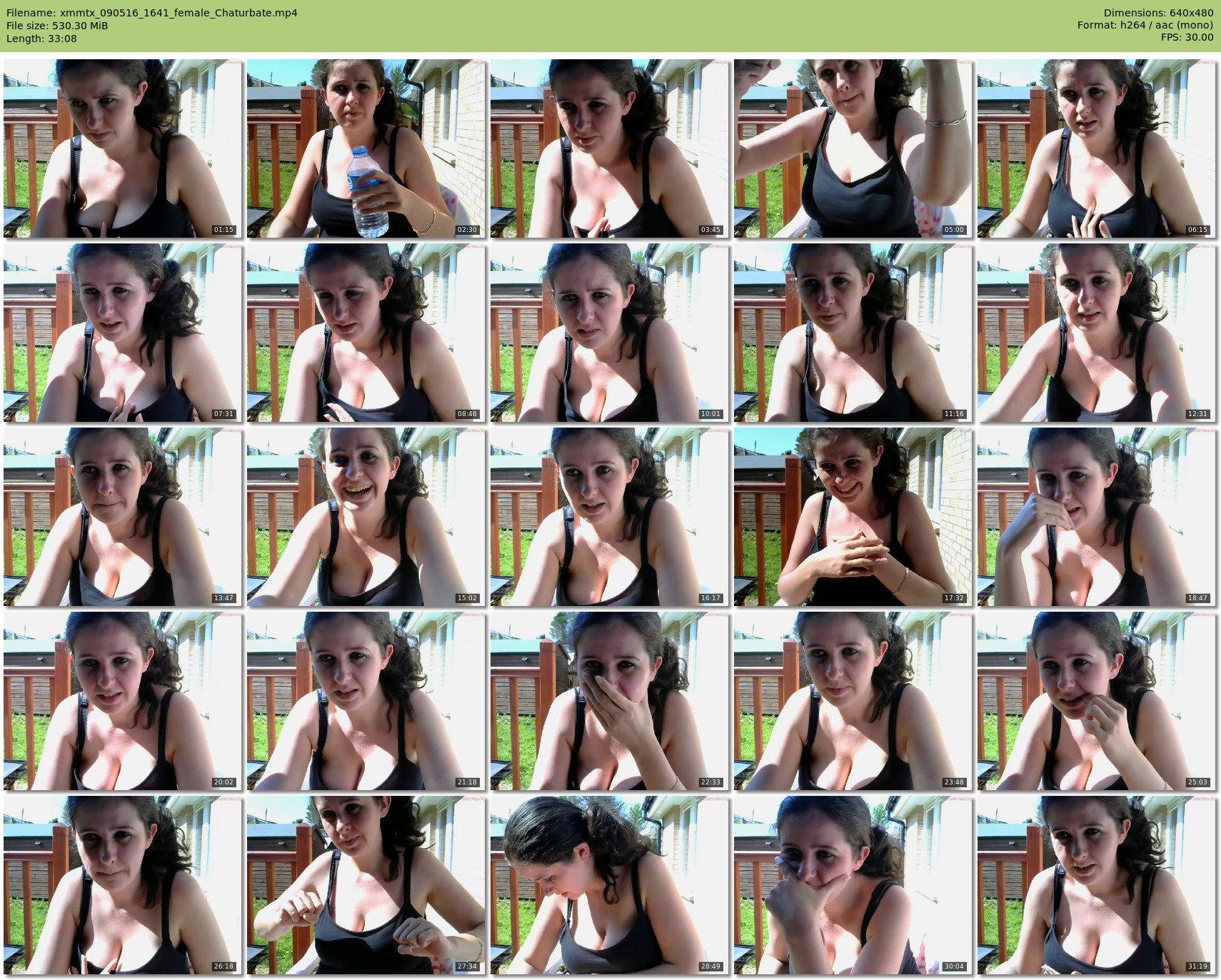1221x980 pixels.
Task: Select the 'File size: 530.30 MiB' text
Action: 57,26
